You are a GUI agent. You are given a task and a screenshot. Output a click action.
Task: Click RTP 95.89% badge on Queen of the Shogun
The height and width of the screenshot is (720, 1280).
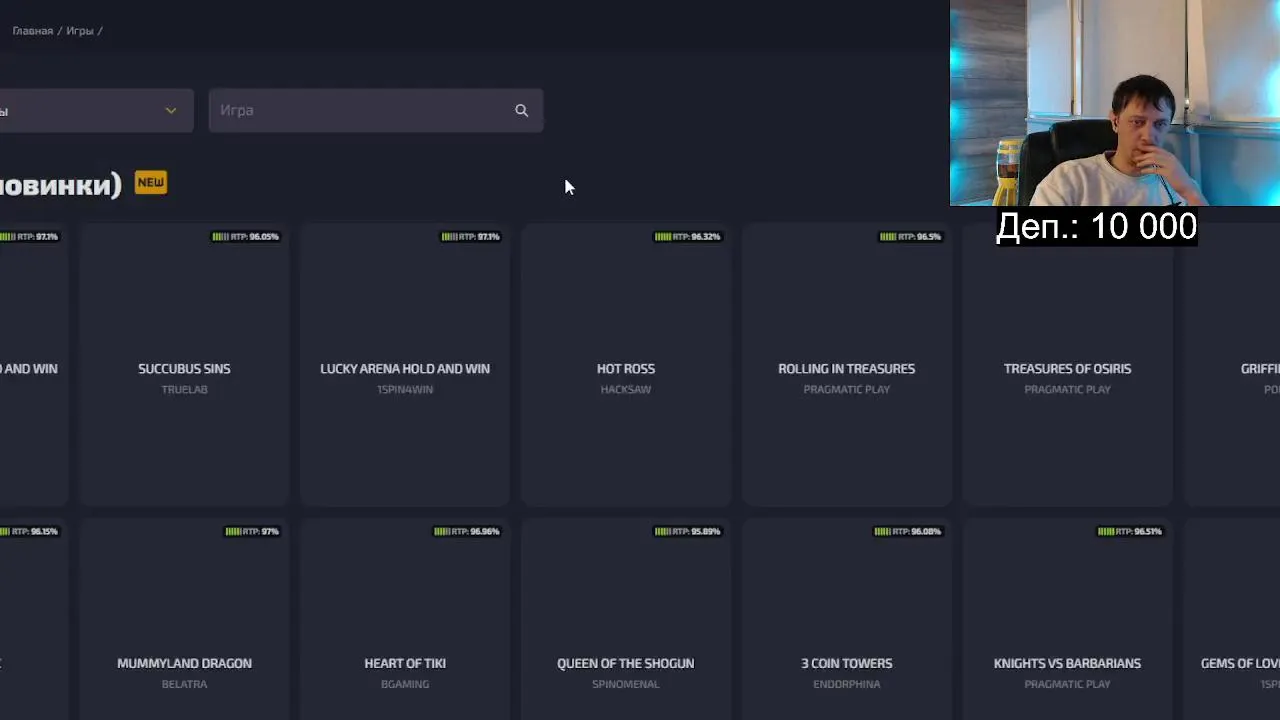(x=687, y=532)
